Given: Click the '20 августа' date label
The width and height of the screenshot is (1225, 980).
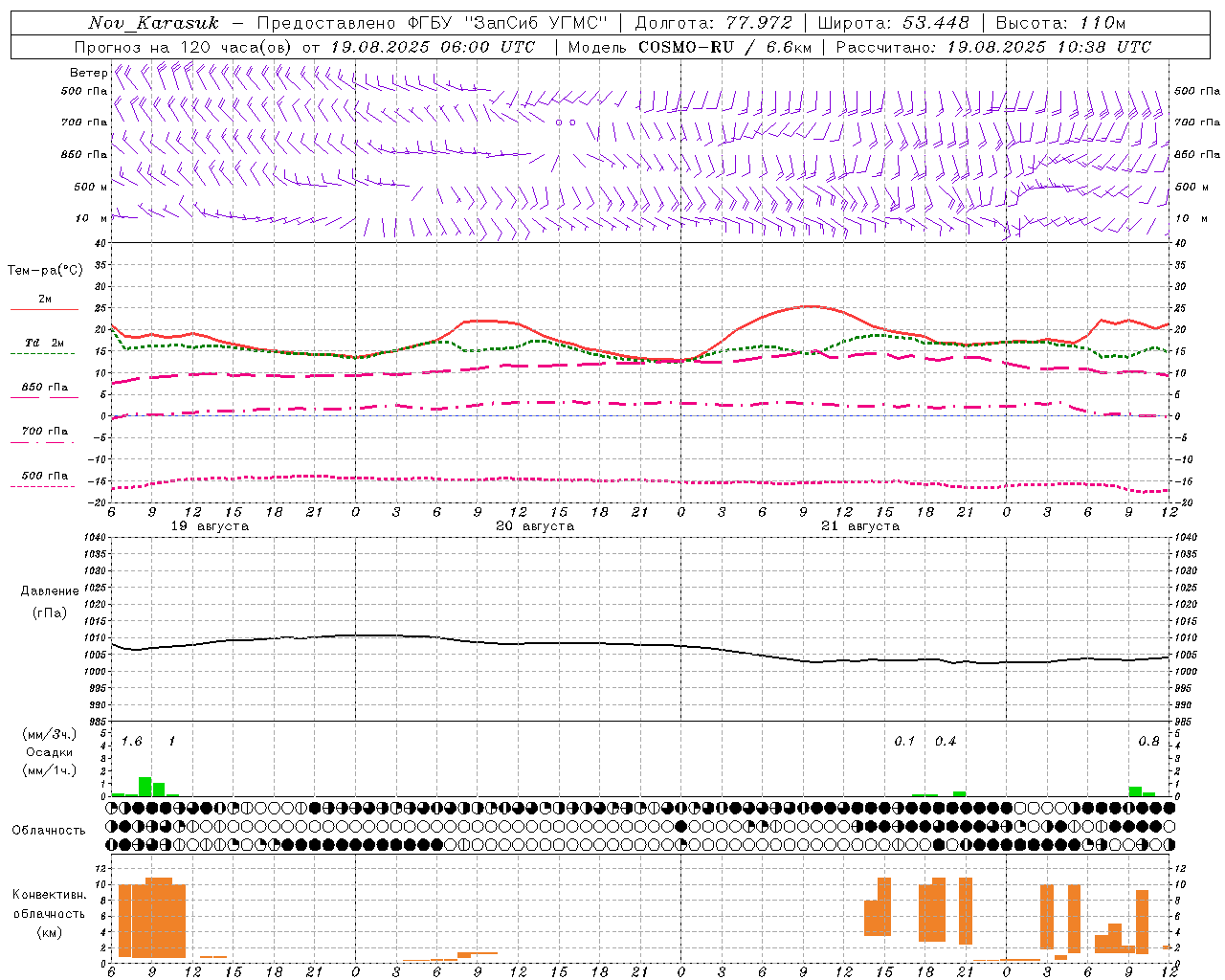Looking at the screenshot, I should pos(535,526).
